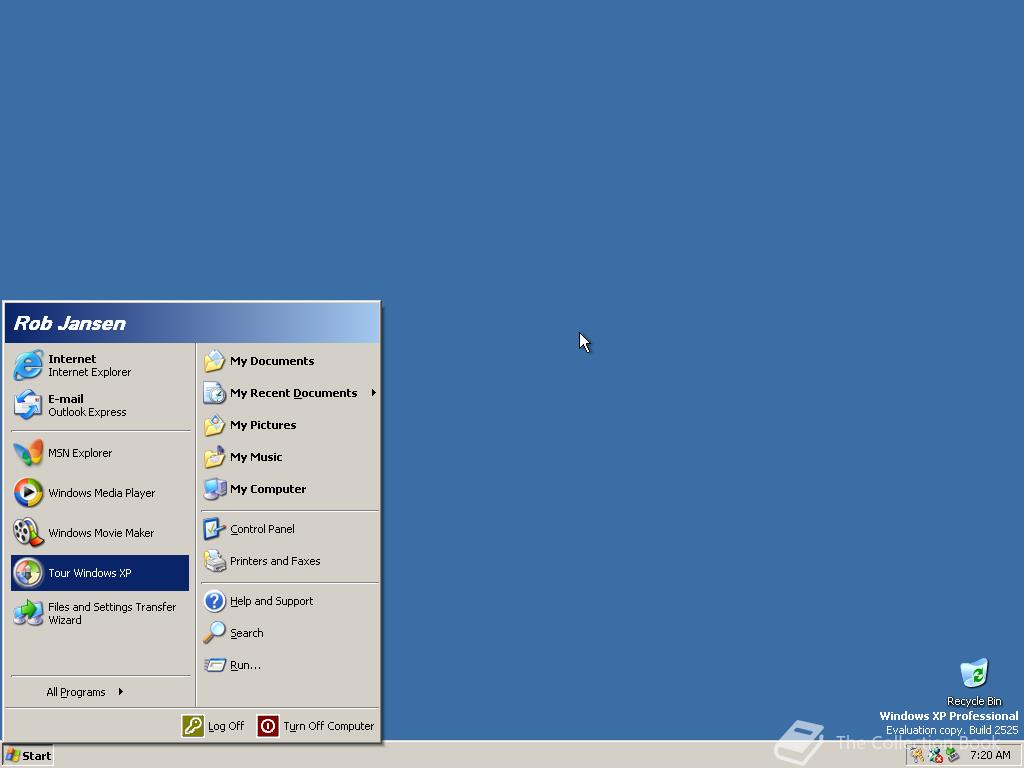
Task: Click the Messenger tray icon with red X
Action: click(x=935, y=756)
